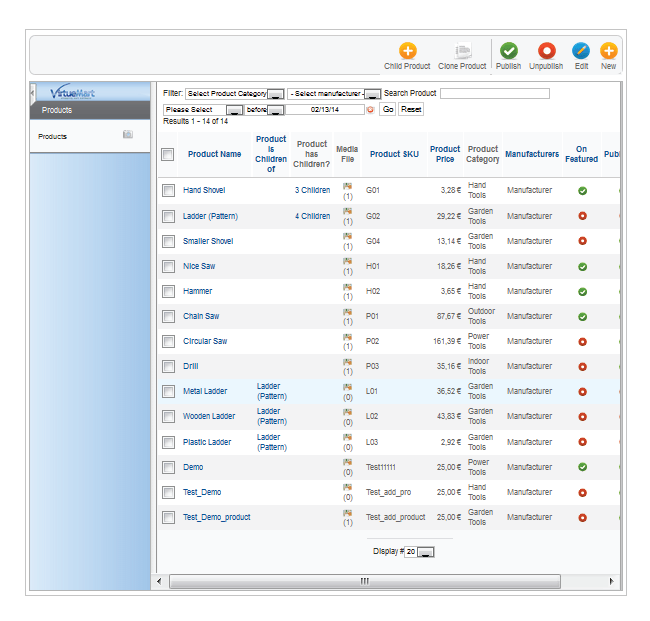Image resolution: width=650 pixels, height=621 pixels.
Task: Select the Chain Saw row checkbox
Action: pyautogui.click(x=168, y=316)
